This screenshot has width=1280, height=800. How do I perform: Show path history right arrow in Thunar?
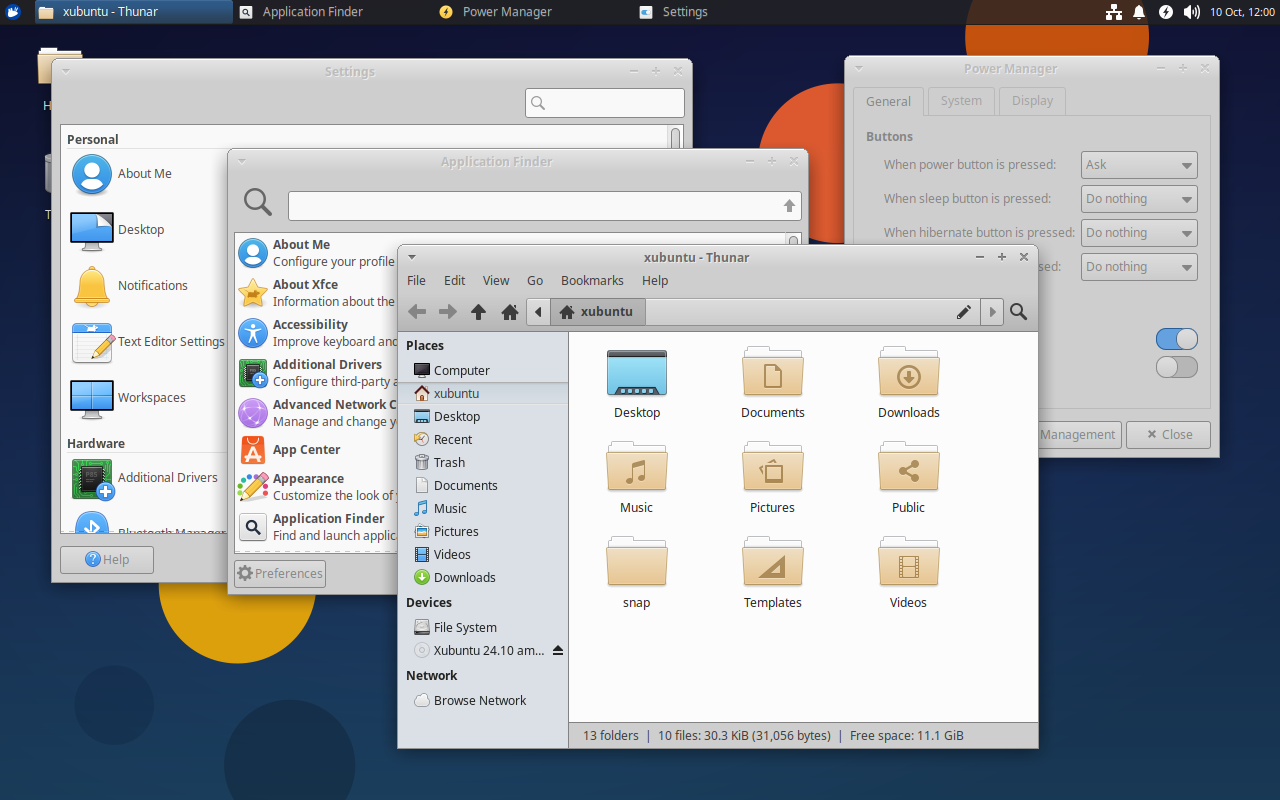992,312
